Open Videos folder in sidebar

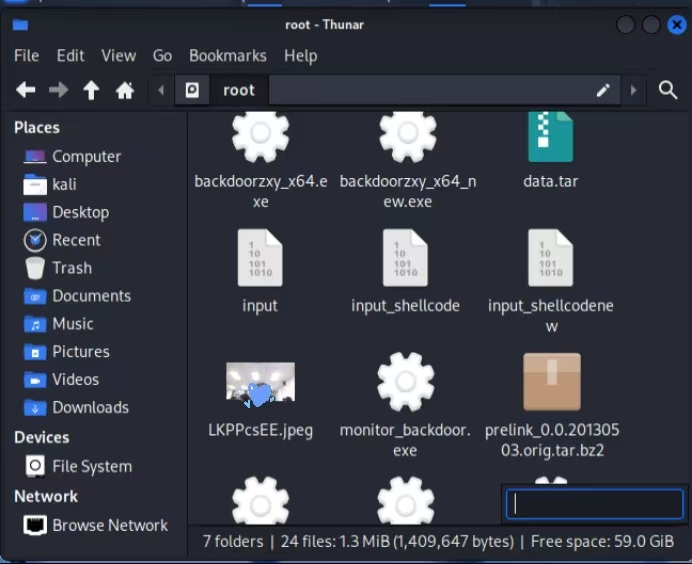pos(61,380)
